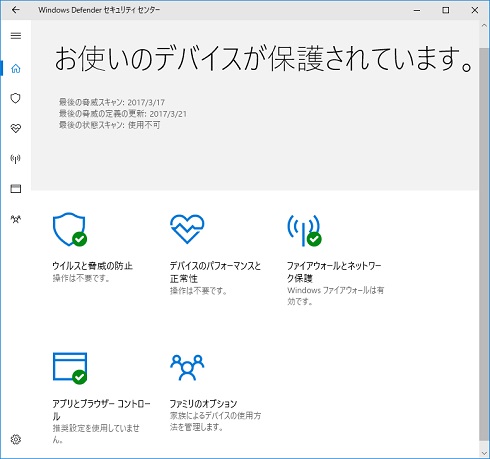Open アプリとブラウザー コントロール tile title
Image resolution: width=490 pixels, height=459 pixels.
(101, 410)
